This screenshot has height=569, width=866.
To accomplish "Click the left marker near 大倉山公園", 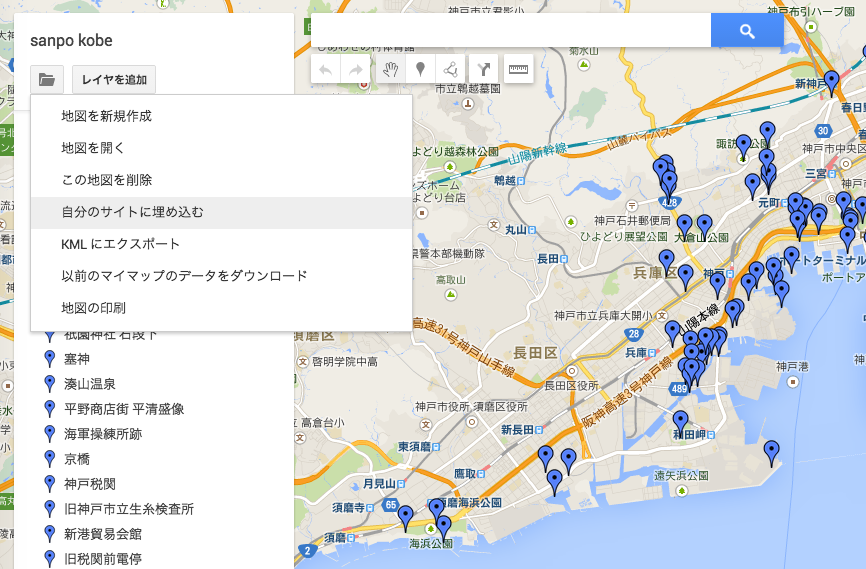I will tap(684, 226).
